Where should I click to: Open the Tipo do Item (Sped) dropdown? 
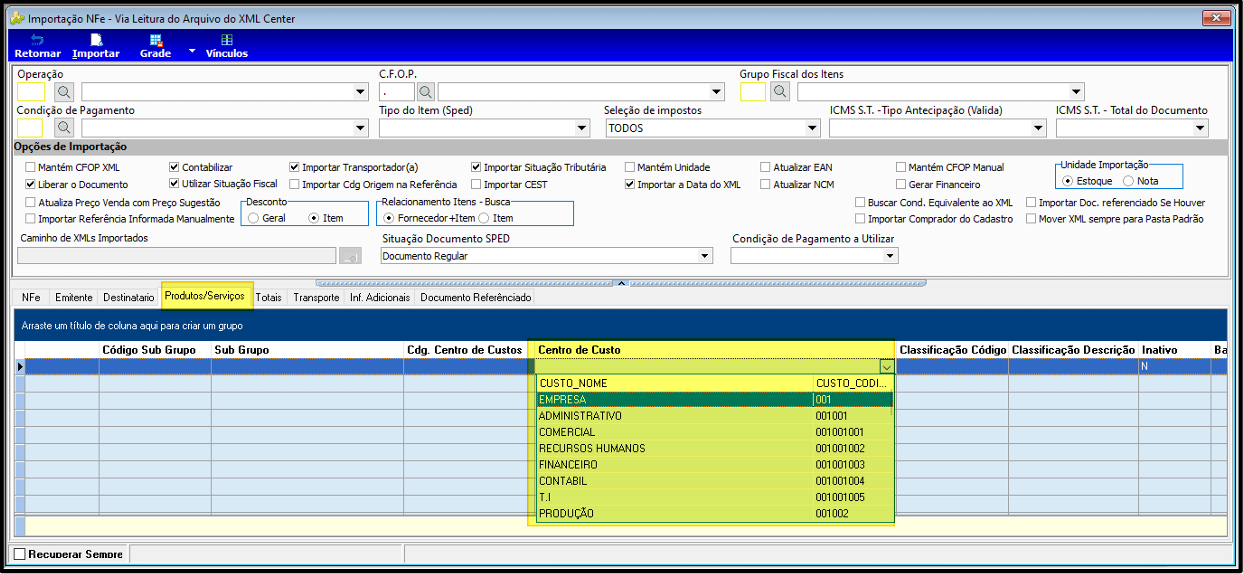click(583, 128)
